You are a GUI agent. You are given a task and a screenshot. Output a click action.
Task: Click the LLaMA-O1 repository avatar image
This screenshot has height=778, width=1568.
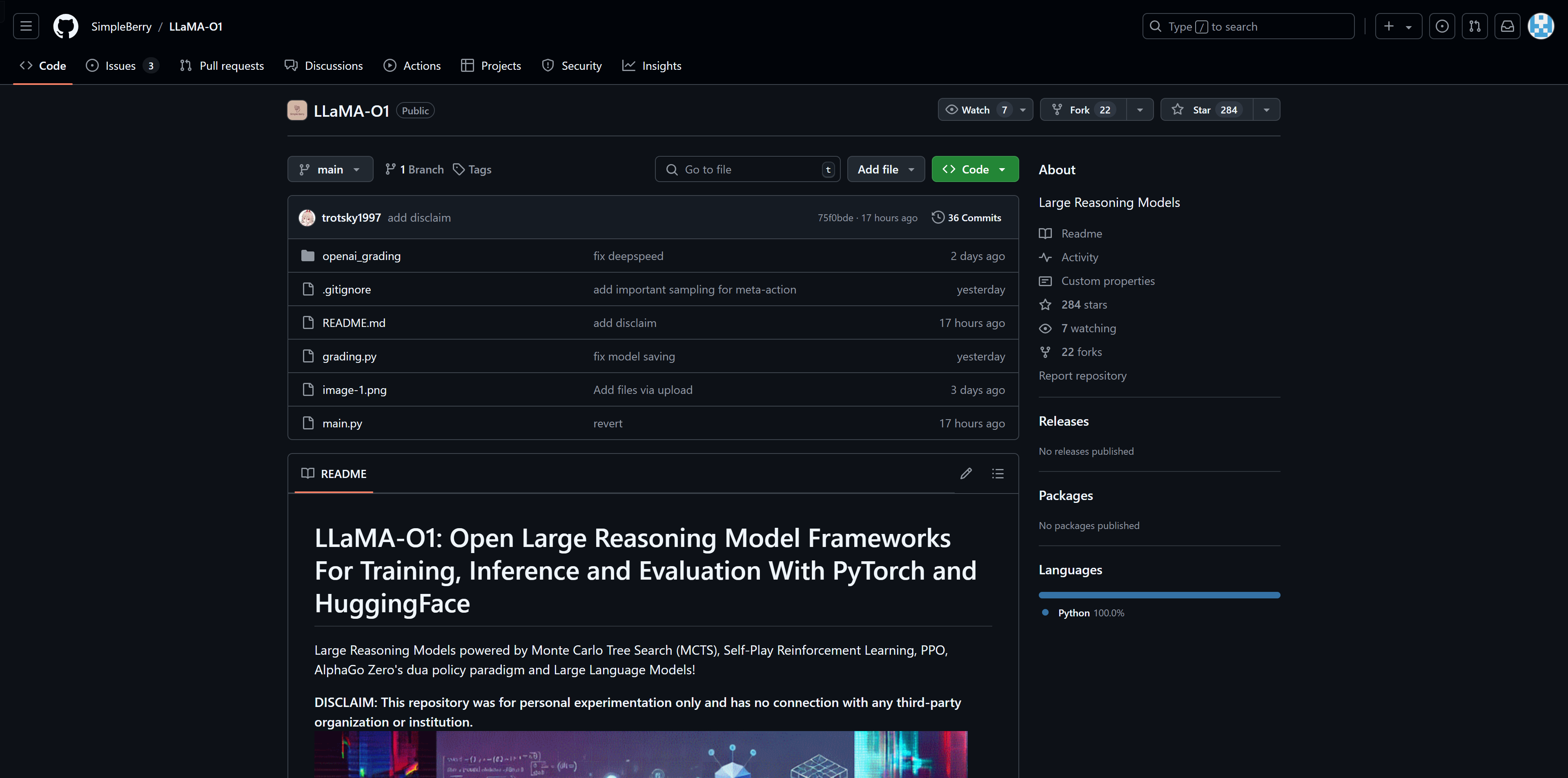[x=297, y=110]
